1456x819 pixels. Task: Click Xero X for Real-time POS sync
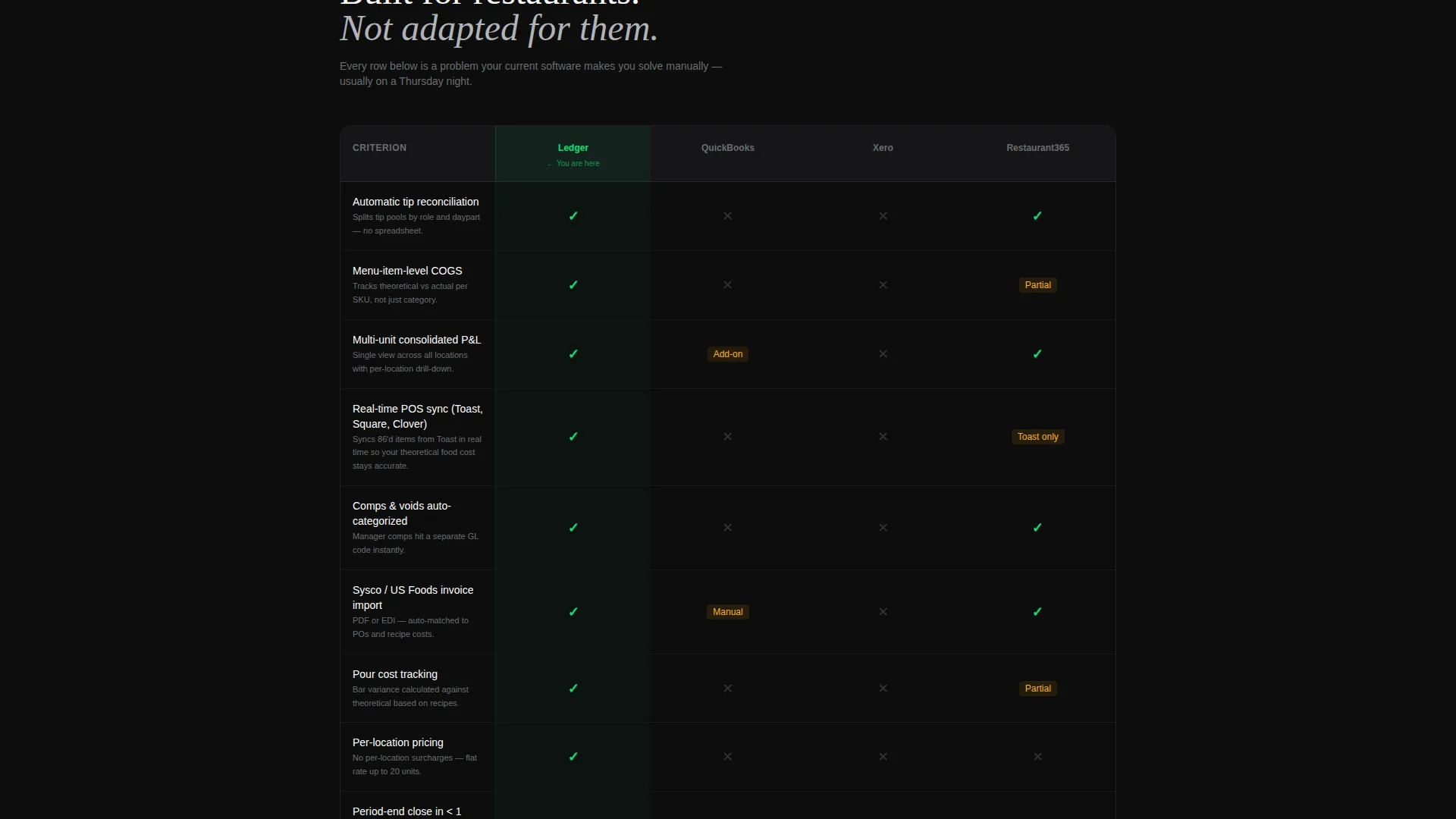click(x=883, y=437)
